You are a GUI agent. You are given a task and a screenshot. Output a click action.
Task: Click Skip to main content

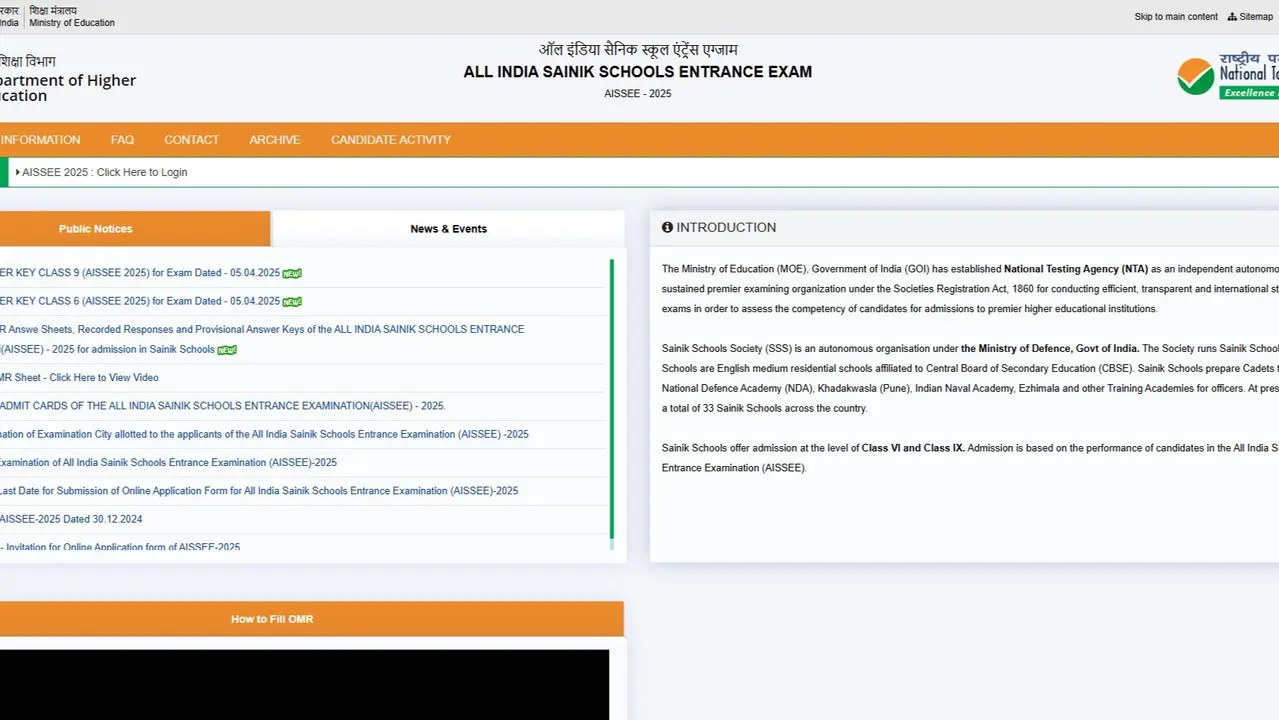coord(1175,16)
